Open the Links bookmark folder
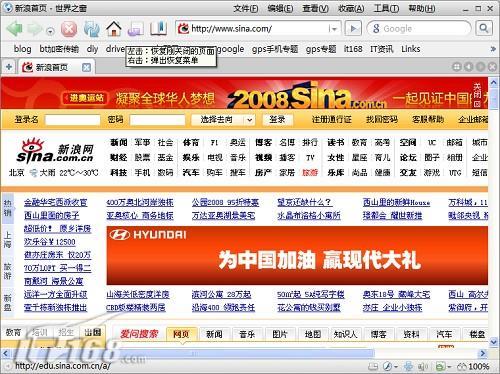500x374 pixels. 411,49
